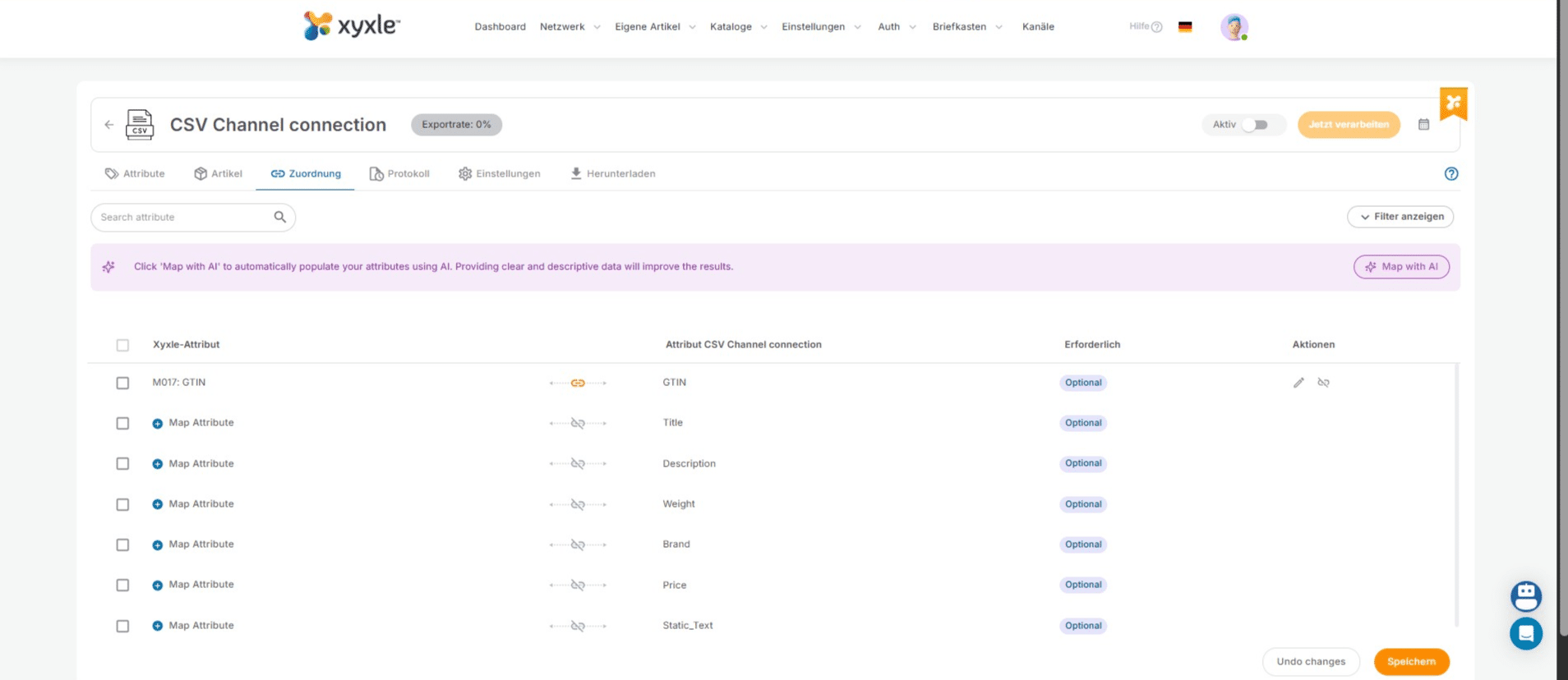Select all rows with header checkbox

coord(122,346)
